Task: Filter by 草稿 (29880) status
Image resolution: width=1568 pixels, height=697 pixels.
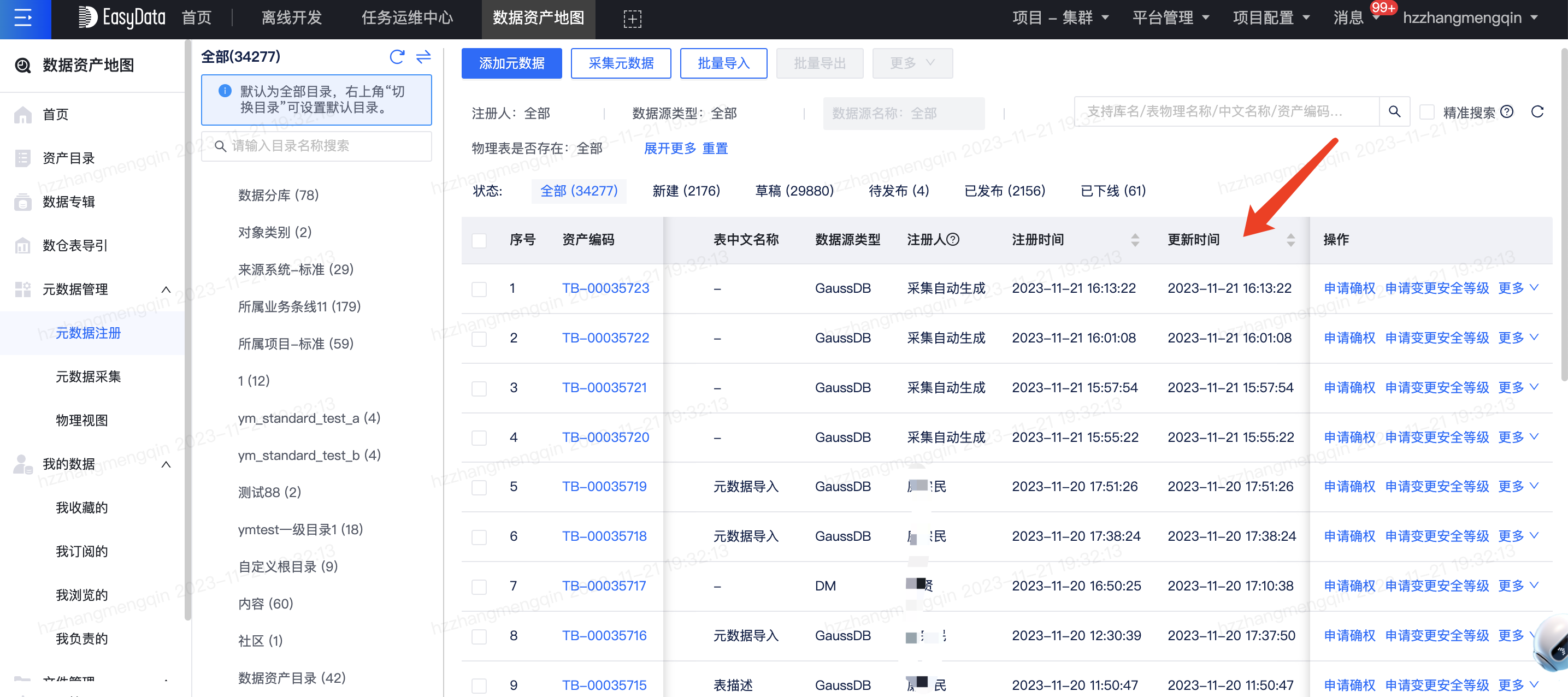Action: coord(794,191)
